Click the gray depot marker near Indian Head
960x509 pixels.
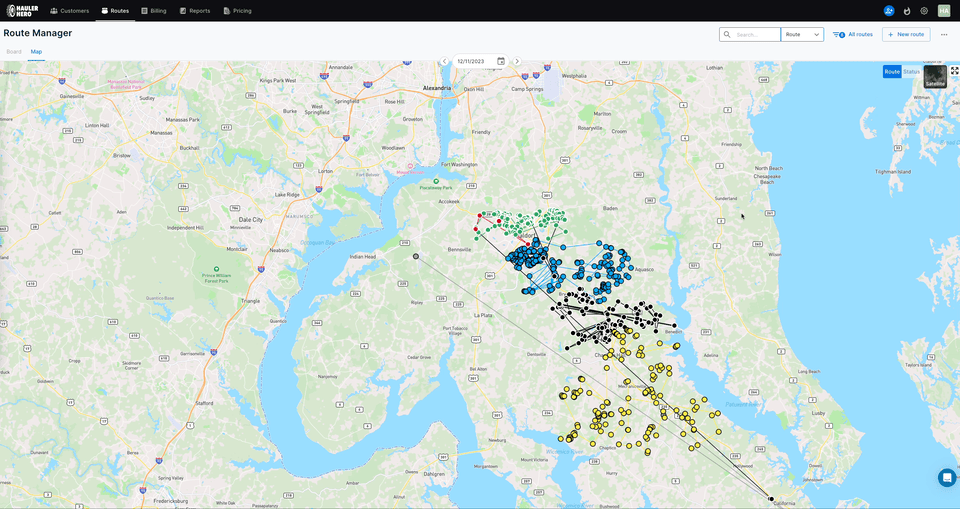[416, 257]
